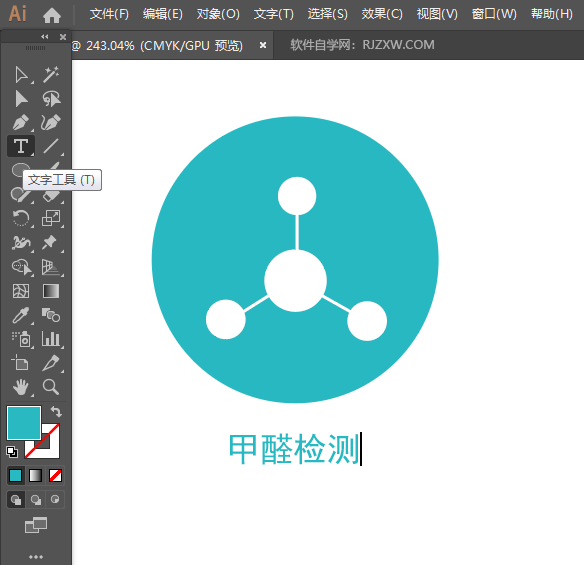Select the Symbol Sprayer tool

(x=21, y=339)
